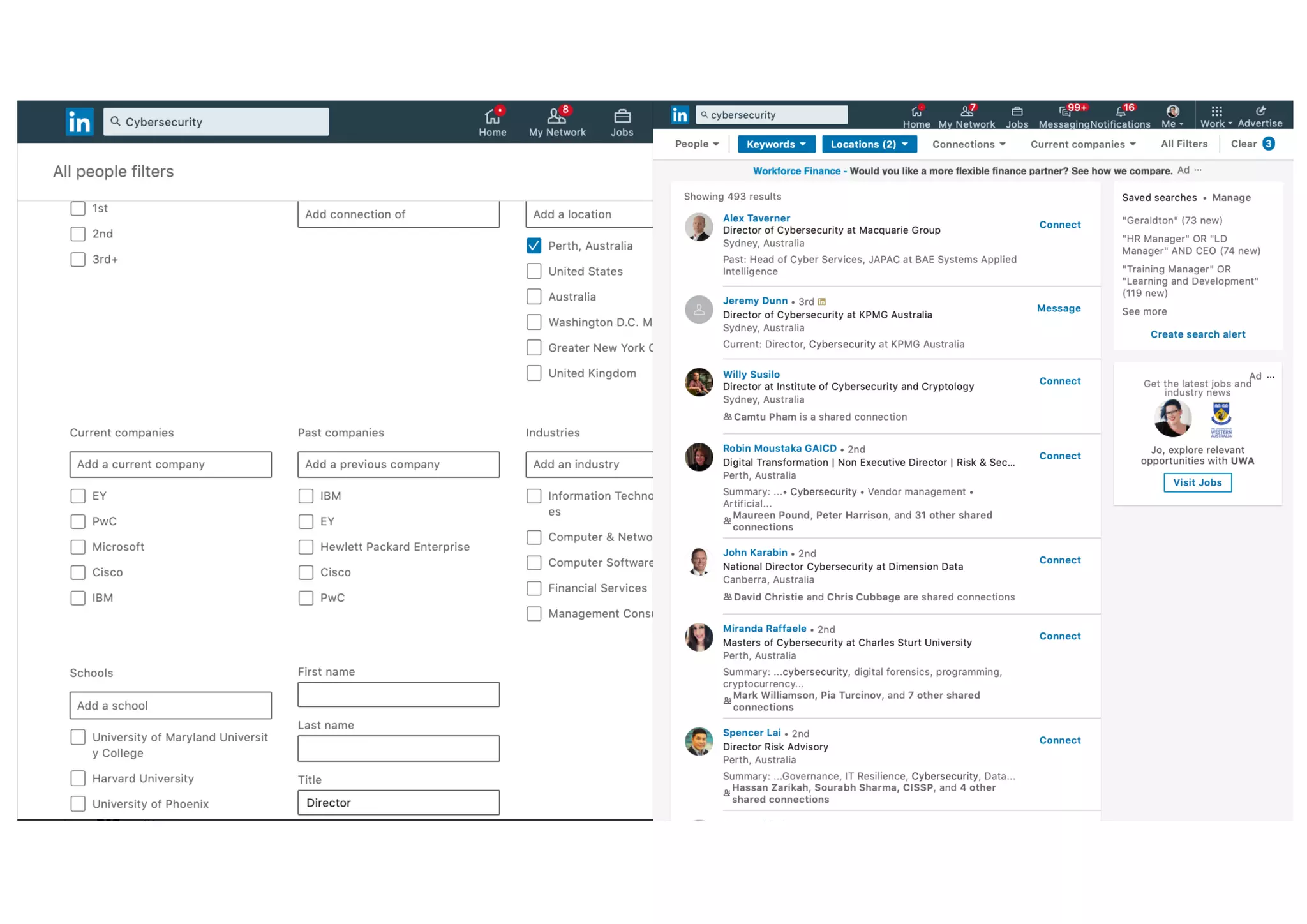Check the 2nd connections checkbox
Image resolution: width=1307 pixels, height=924 pixels.
coord(78,234)
